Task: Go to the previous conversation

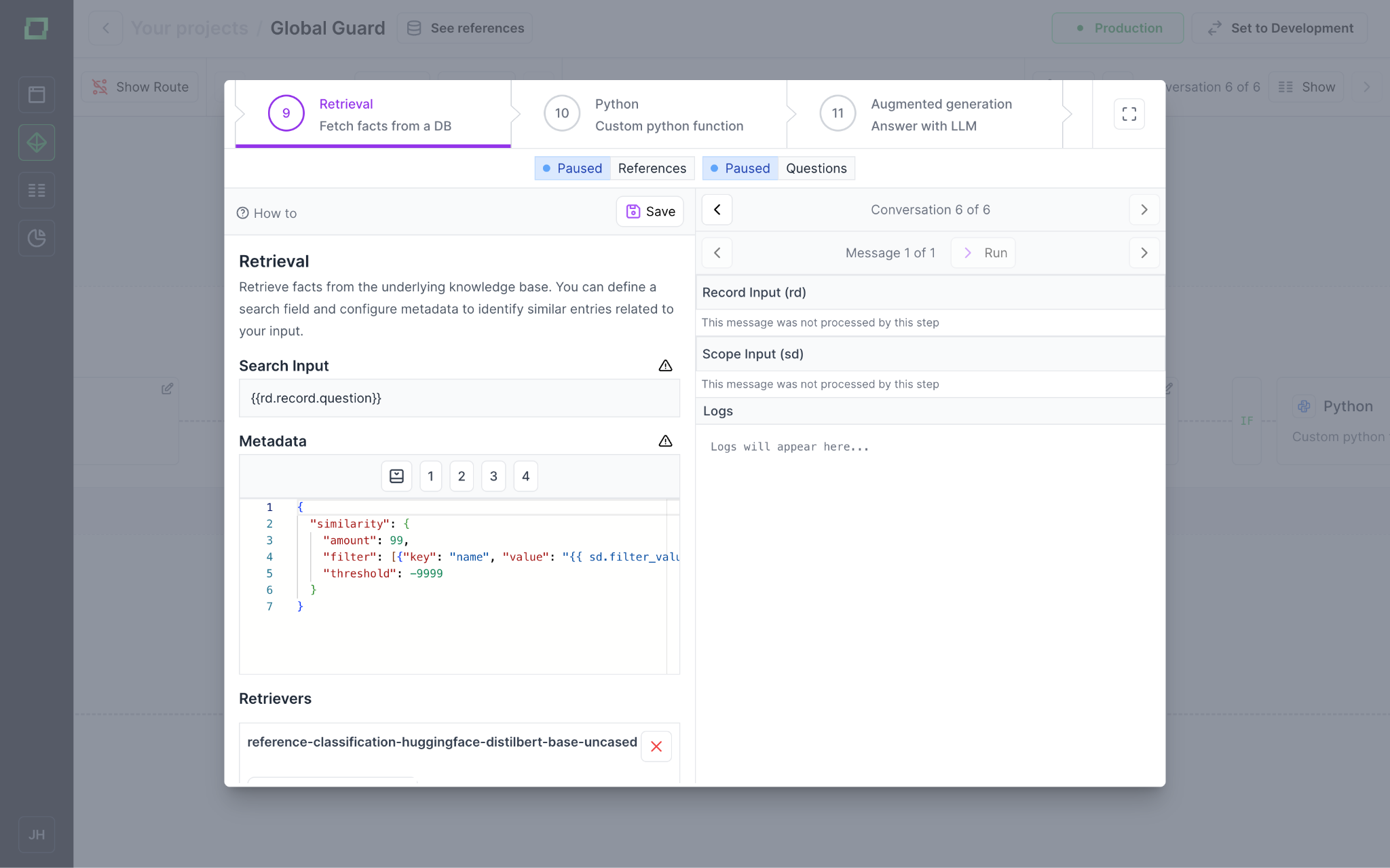Action: coord(717,210)
